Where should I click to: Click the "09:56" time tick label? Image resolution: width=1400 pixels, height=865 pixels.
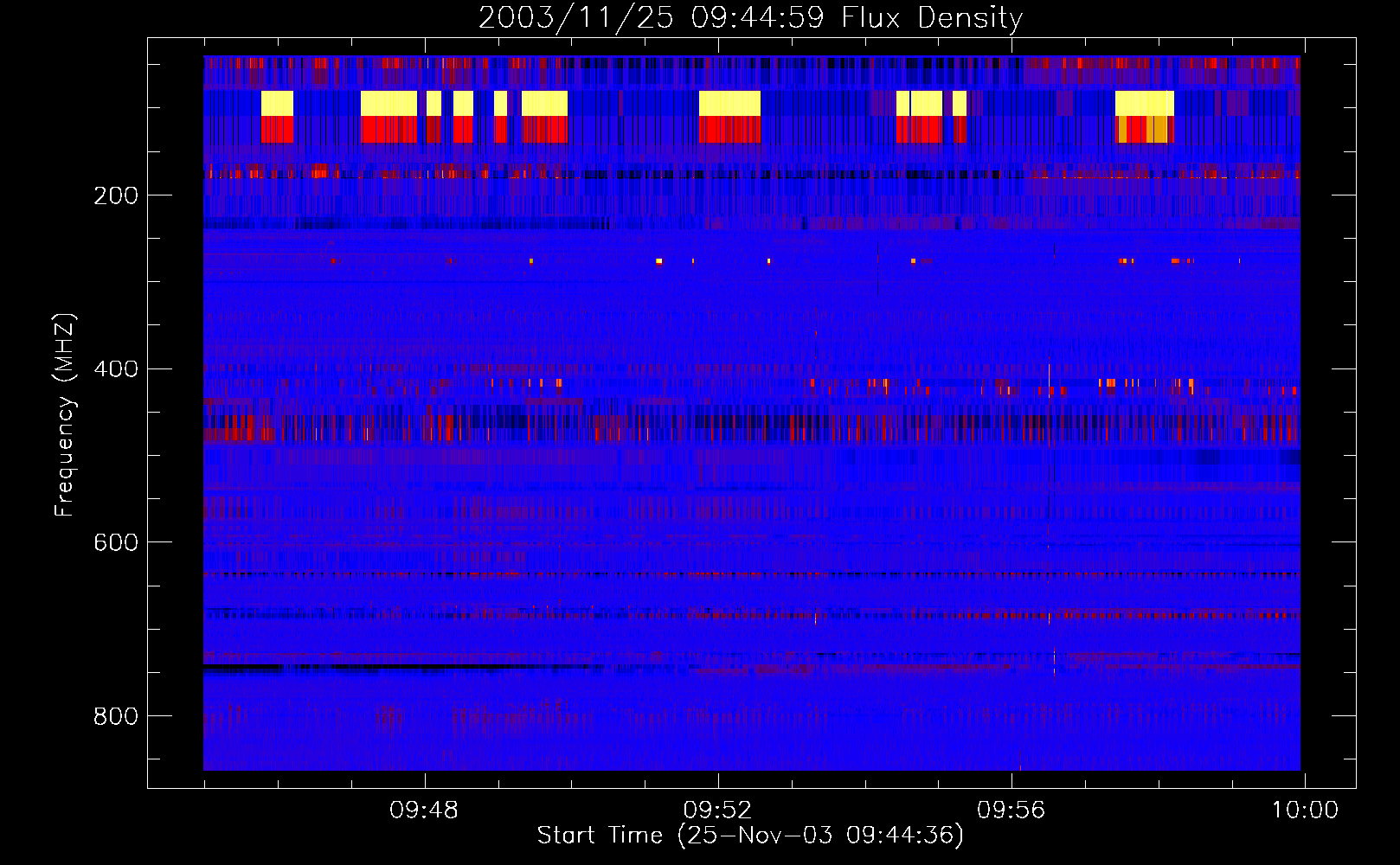point(1011,811)
